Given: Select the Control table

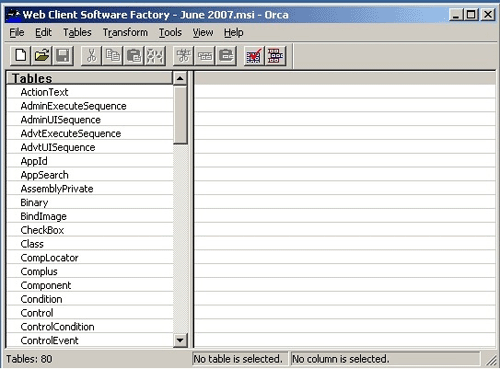Looking at the screenshot, I should point(90,313).
